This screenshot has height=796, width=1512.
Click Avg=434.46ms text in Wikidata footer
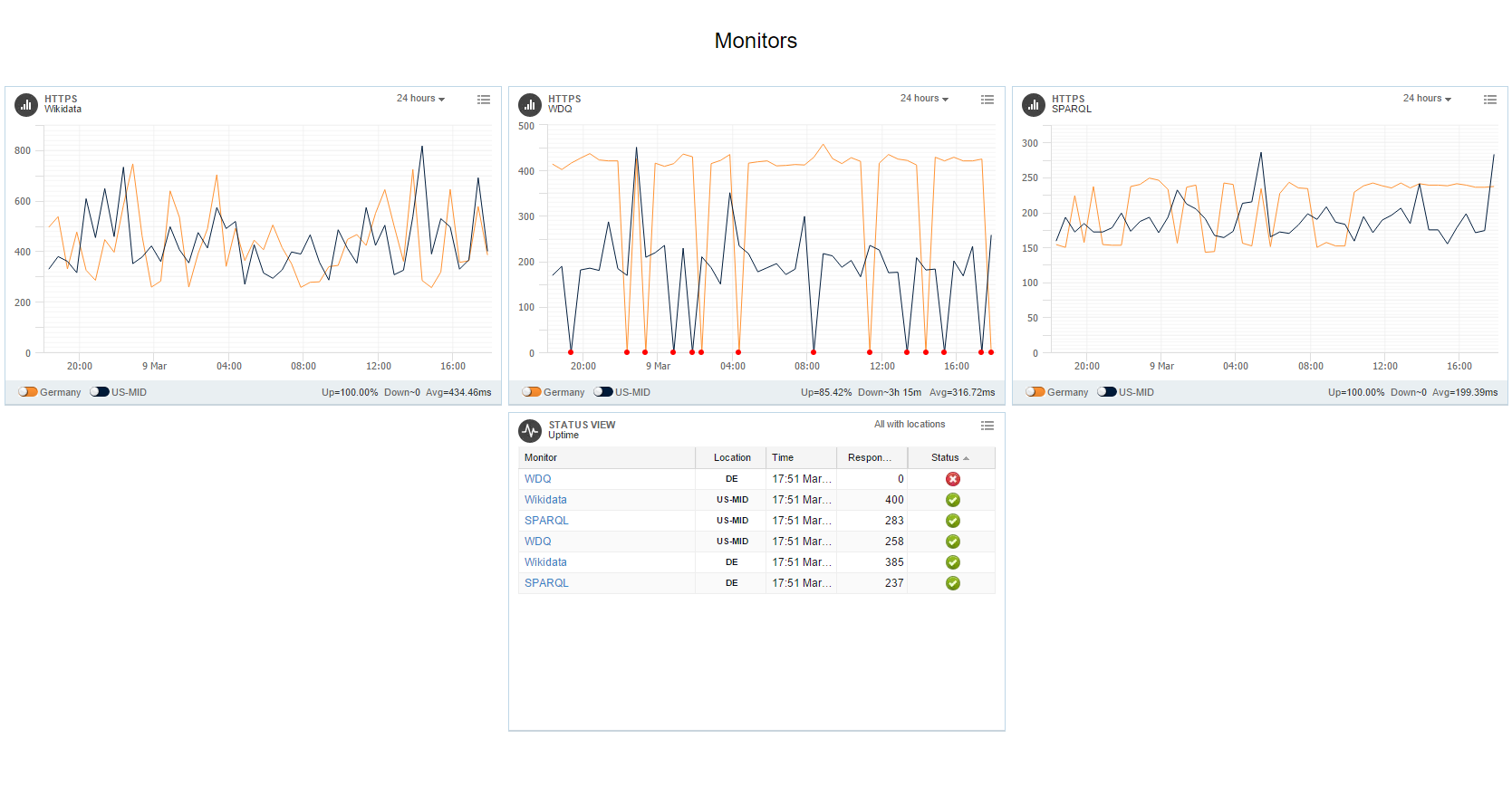point(458,392)
